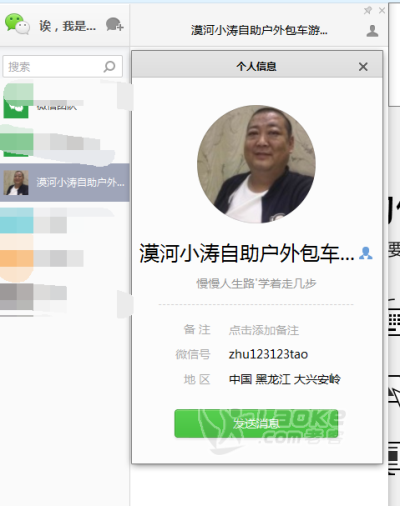Screen dimensions: 400x506
Task: Click the small avatar of 漠河小涛 chat
Action: pyautogui.click(x=16, y=183)
